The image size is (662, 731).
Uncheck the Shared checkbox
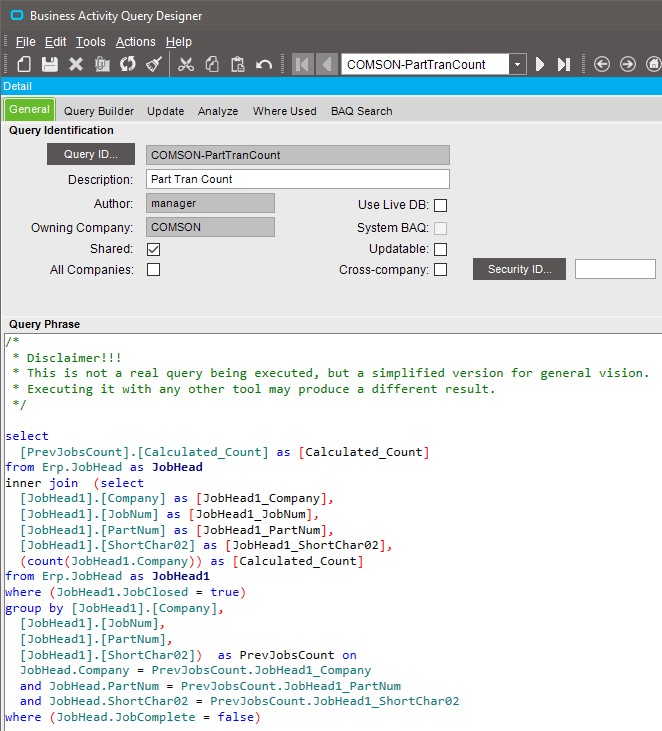click(x=154, y=249)
